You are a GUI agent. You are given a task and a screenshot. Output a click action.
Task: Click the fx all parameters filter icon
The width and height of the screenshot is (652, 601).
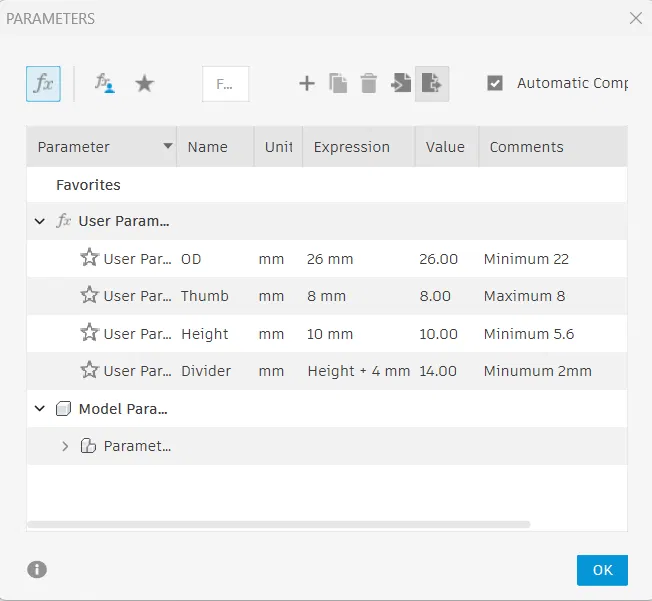click(43, 84)
